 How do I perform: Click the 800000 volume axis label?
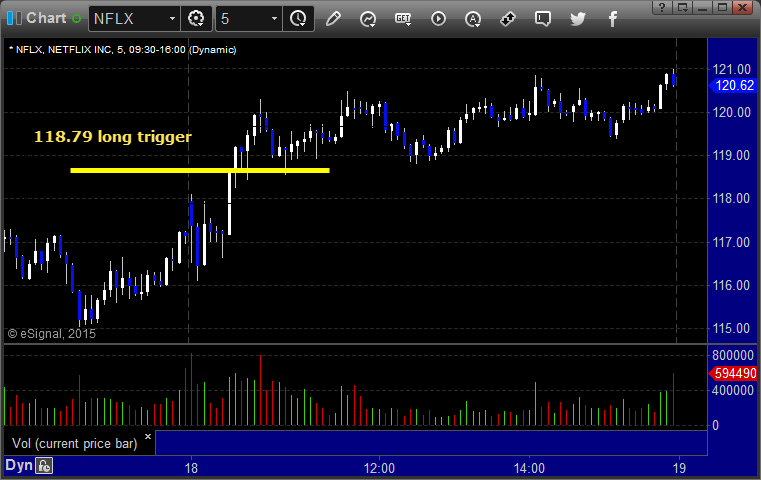point(733,355)
